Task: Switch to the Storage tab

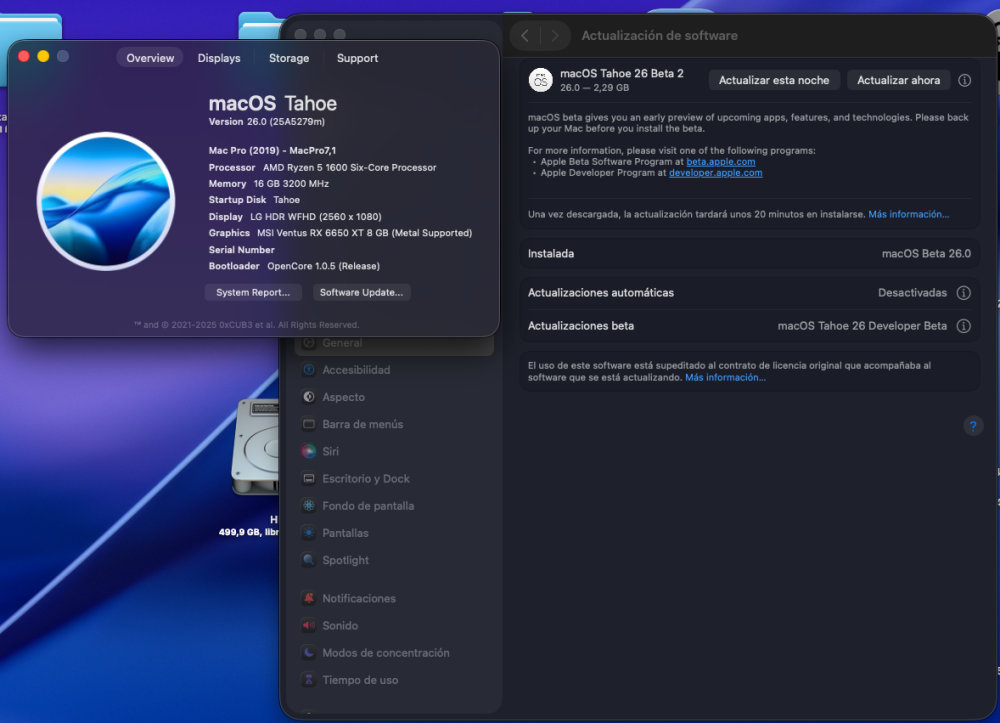Action: pos(289,58)
